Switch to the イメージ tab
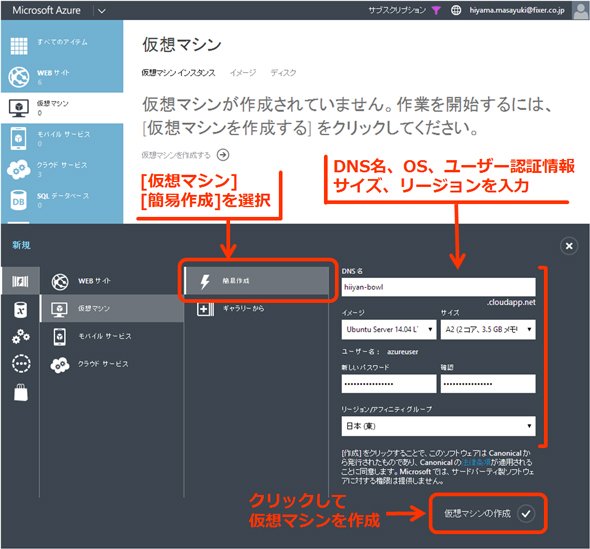Image resolution: width=590 pixels, height=549 pixels. (243, 73)
